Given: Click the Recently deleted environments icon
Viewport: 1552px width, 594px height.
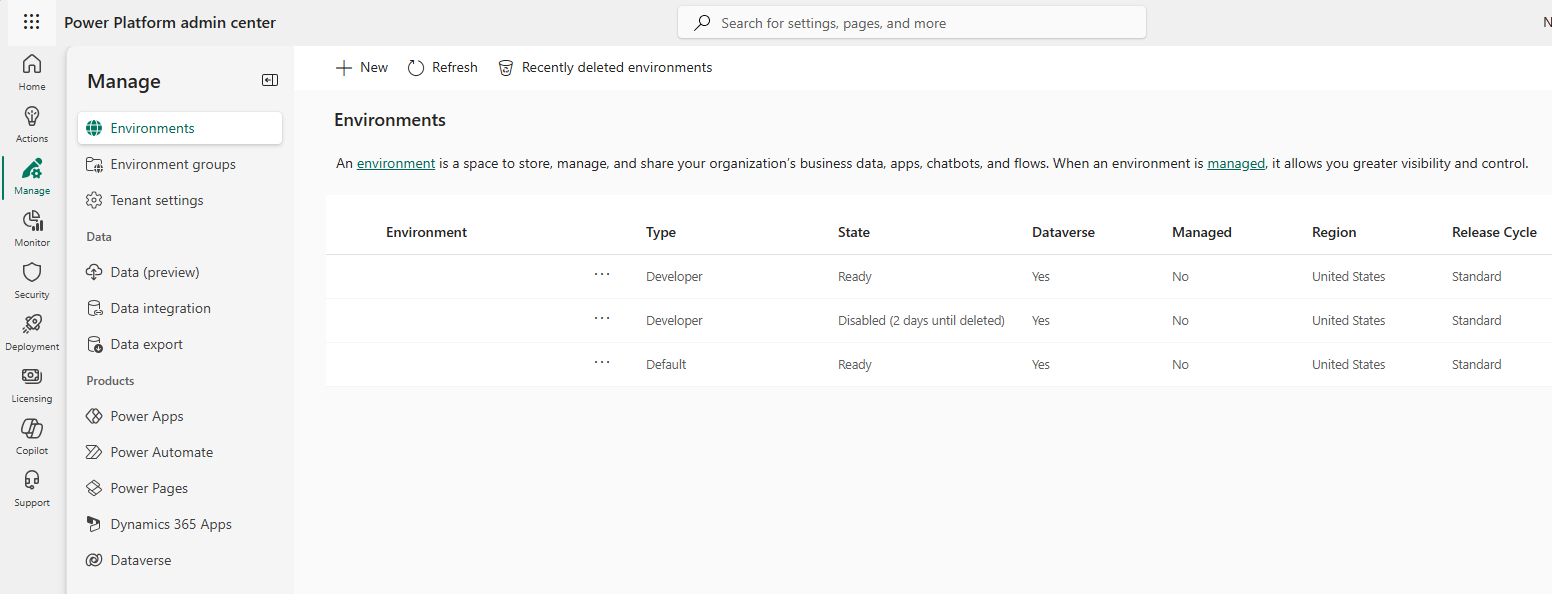Looking at the screenshot, I should pyautogui.click(x=506, y=67).
